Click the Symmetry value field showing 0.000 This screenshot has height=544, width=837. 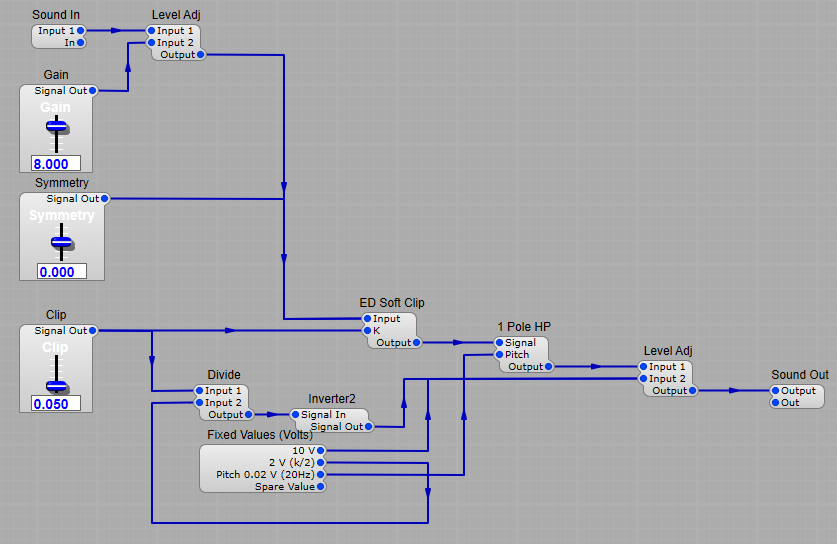tap(62, 271)
